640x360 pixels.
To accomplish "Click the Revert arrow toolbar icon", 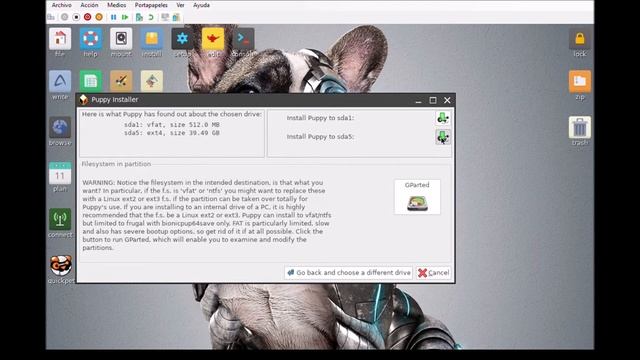I will tap(151, 17).
